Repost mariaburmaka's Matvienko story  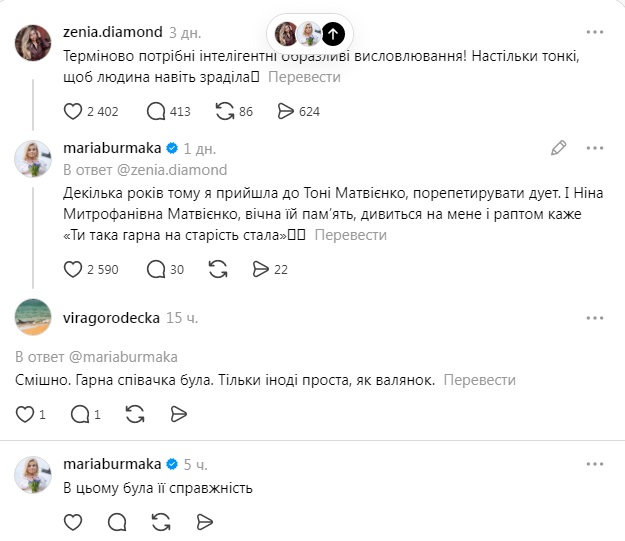pyautogui.click(x=217, y=269)
